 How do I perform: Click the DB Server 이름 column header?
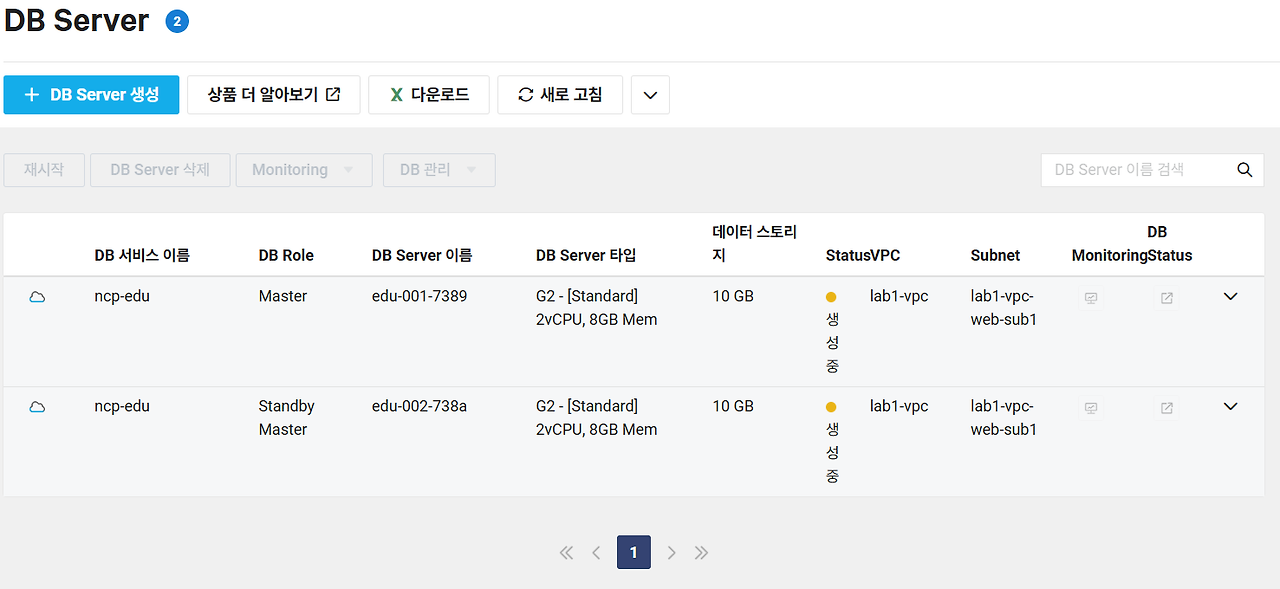click(x=422, y=256)
